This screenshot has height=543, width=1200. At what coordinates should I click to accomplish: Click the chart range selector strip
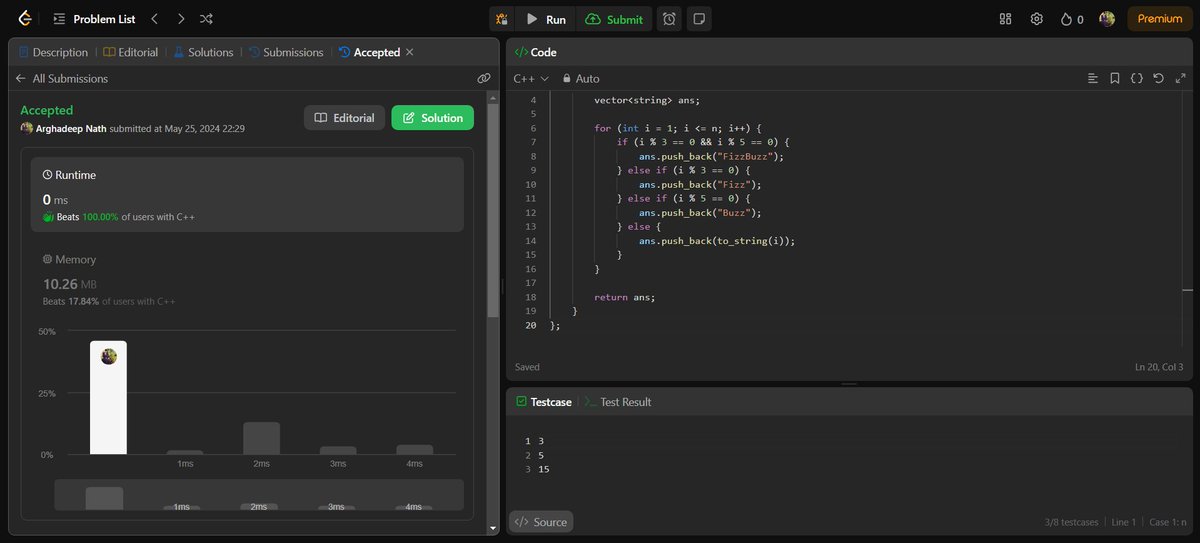point(259,496)
